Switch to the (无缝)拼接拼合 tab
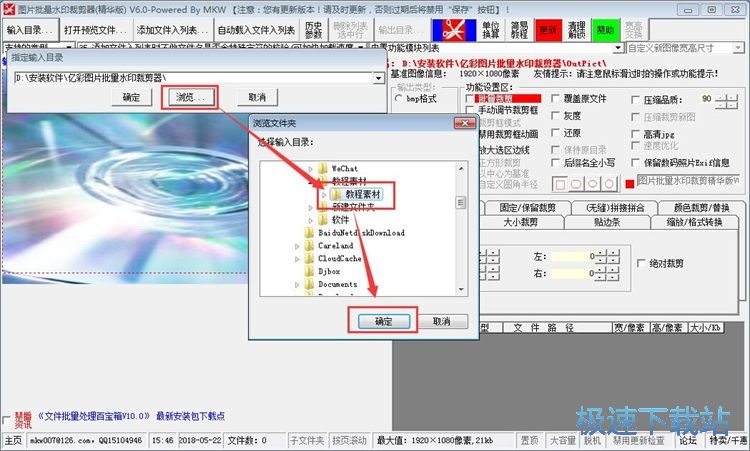 point(615,208)
